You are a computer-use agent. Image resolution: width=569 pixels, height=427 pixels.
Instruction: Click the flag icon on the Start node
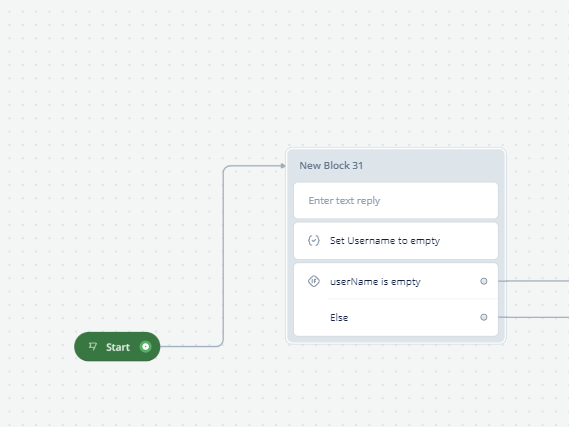click(x=93, y=346)
